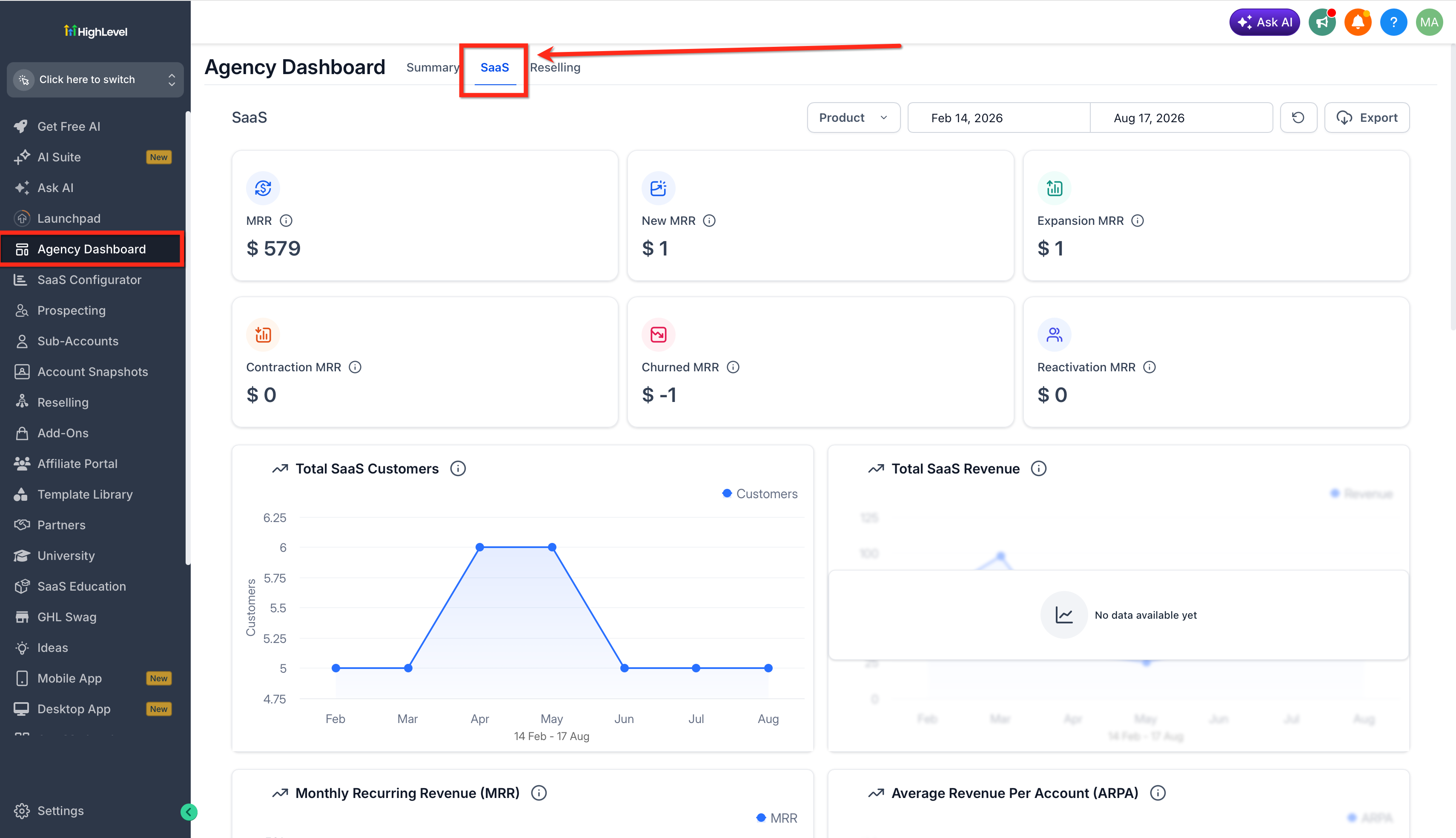Open the notifications bell icon
Screen dimensions: 1456x838
[x=1358, y=23]
